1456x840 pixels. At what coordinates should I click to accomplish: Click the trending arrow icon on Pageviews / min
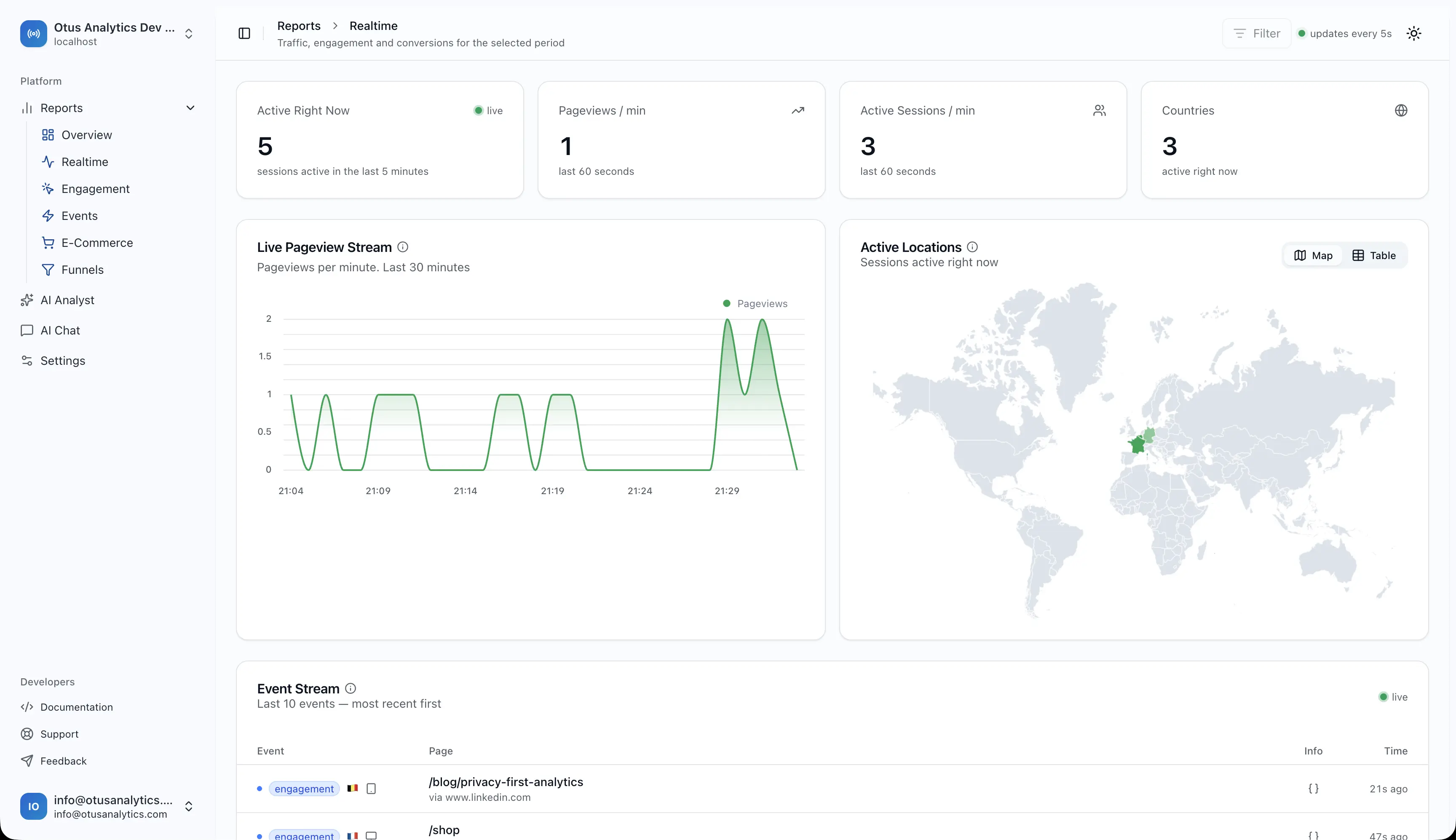(798, 110)
